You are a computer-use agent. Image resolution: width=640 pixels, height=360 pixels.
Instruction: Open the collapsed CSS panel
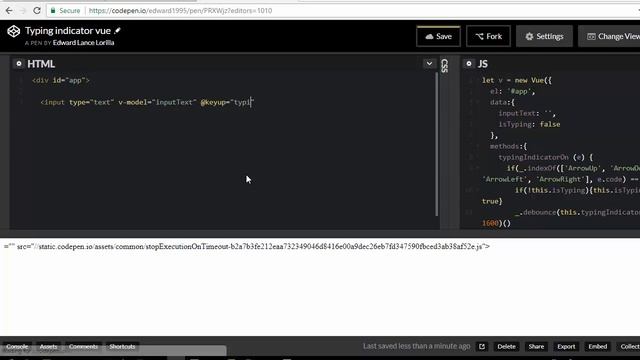(445, 65)
